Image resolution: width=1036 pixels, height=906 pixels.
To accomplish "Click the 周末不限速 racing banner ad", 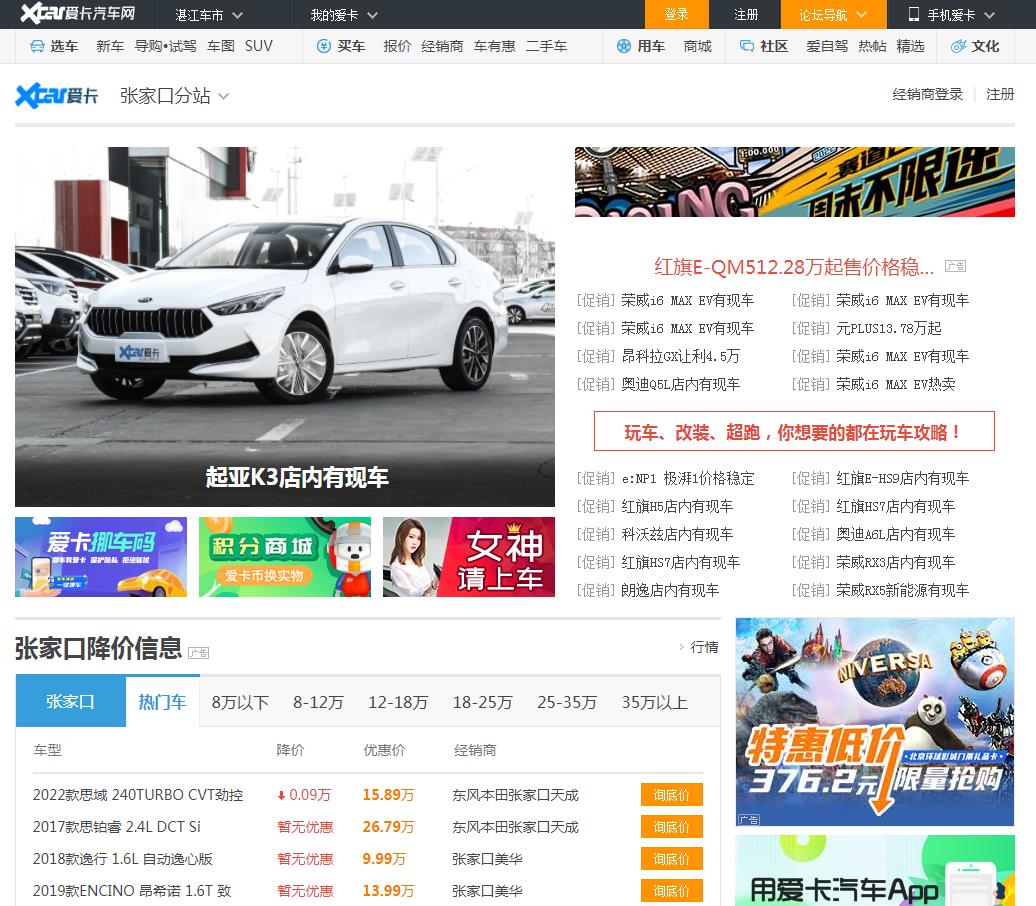I will 795,182.
